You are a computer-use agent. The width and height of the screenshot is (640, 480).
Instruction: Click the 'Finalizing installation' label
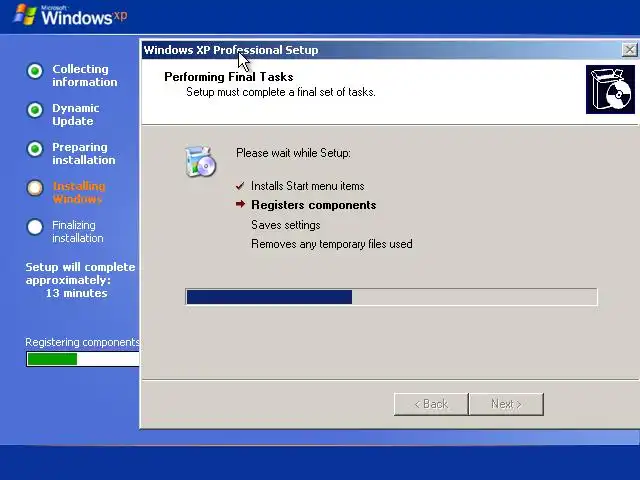click(78, 231)
